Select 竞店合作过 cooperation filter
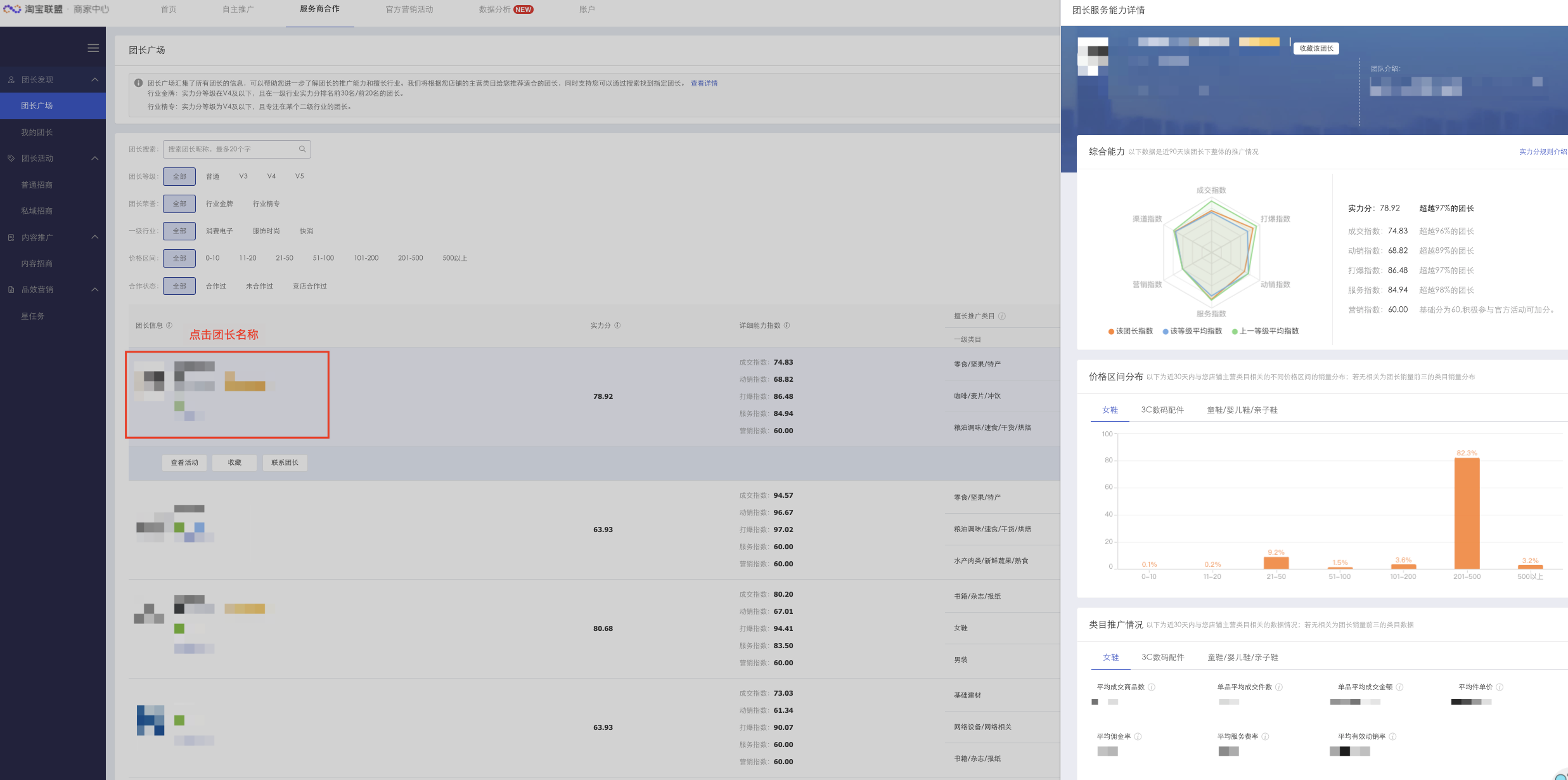 (309, 286)
